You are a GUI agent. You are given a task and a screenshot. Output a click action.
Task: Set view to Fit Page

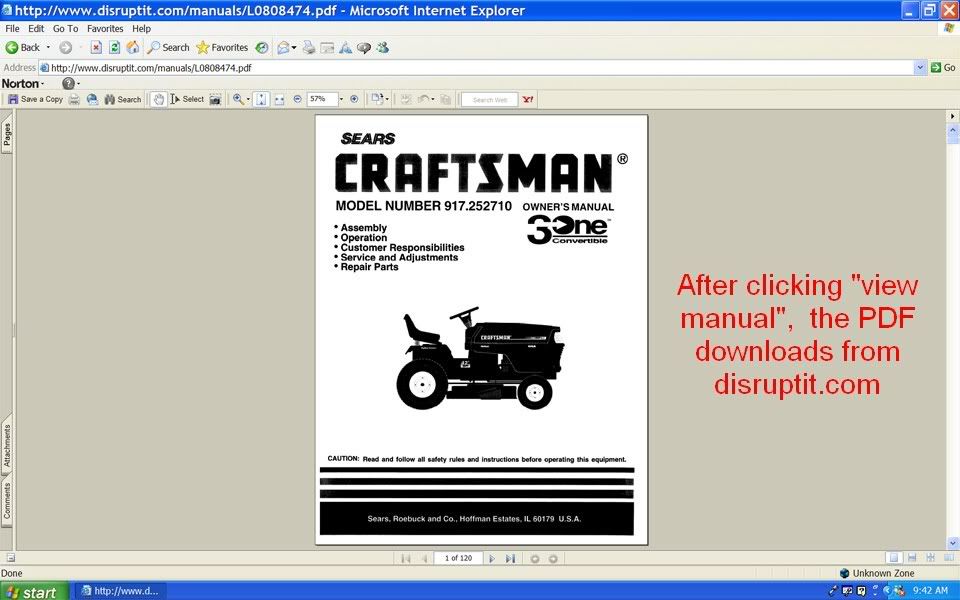coord(261,99)
